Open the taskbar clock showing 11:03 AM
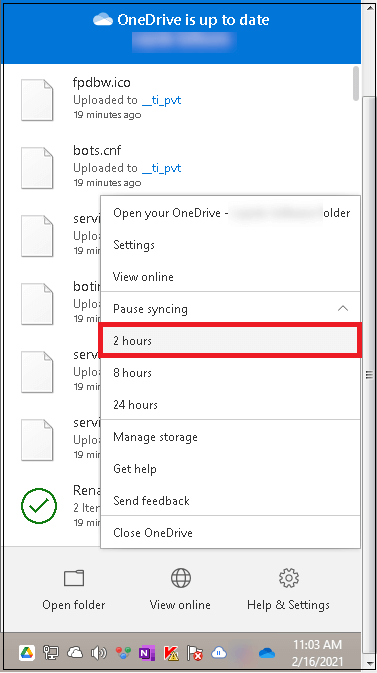This screenshot has width=377, height=673. [x=317, y=652]
